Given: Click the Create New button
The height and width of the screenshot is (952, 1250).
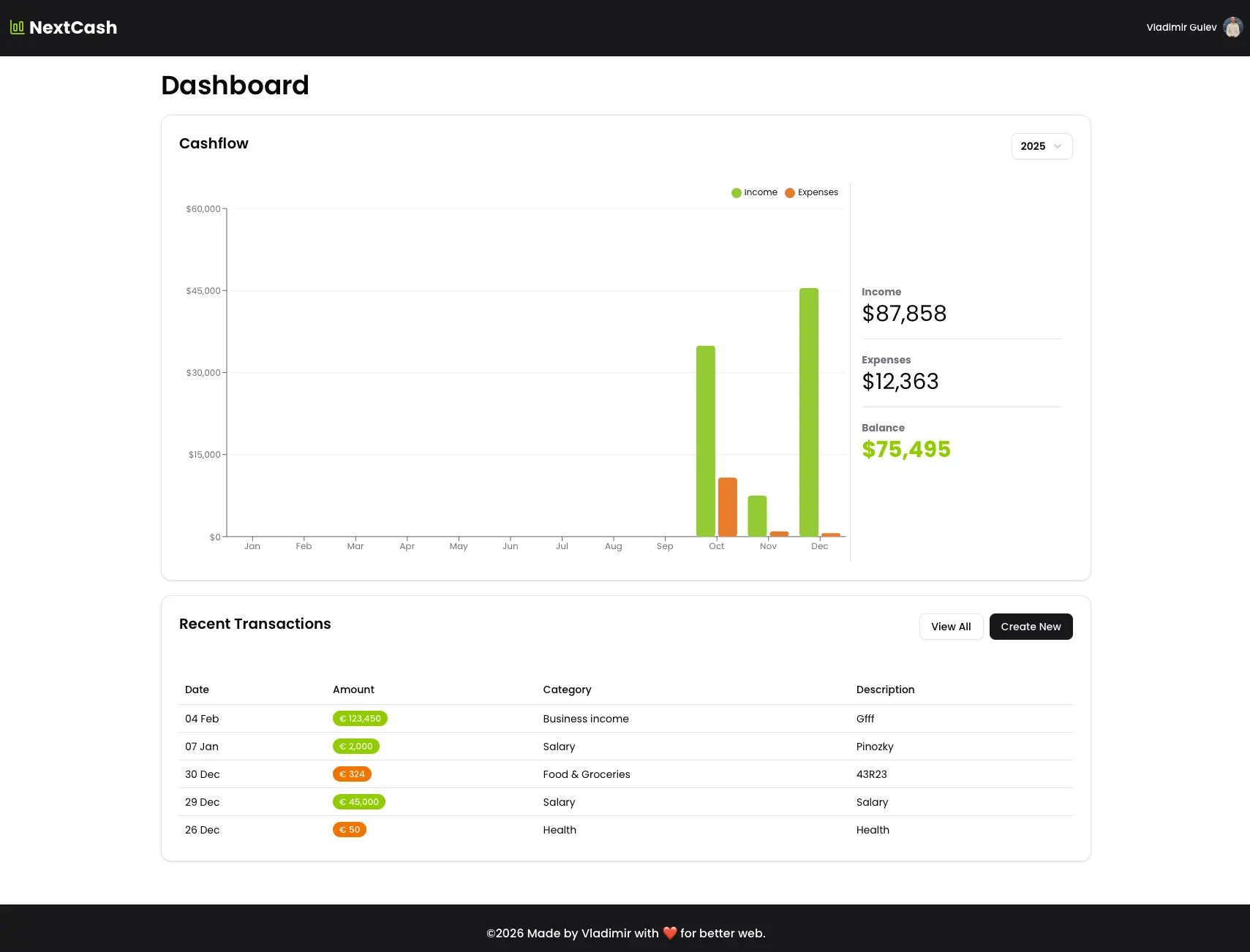Looking at the screenshot, I should pos(1031,627).
